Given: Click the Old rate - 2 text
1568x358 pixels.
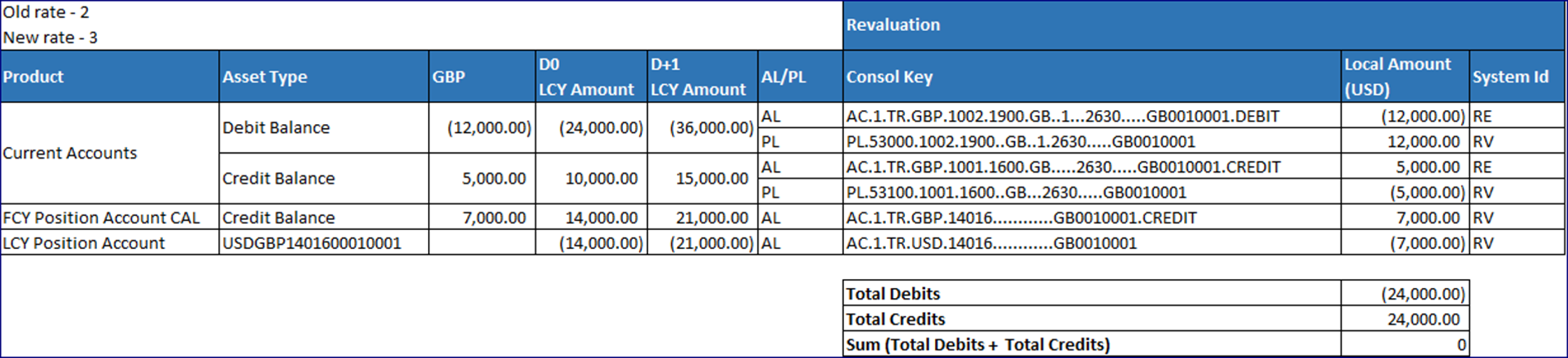Looking at the screenshot, I should 46,12.
